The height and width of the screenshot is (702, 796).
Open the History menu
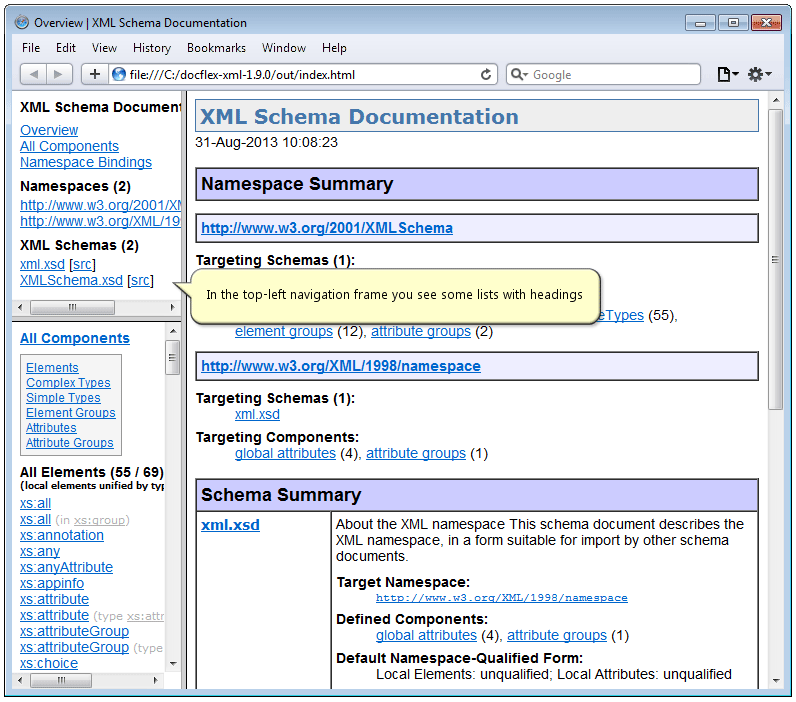coord(151,47)
